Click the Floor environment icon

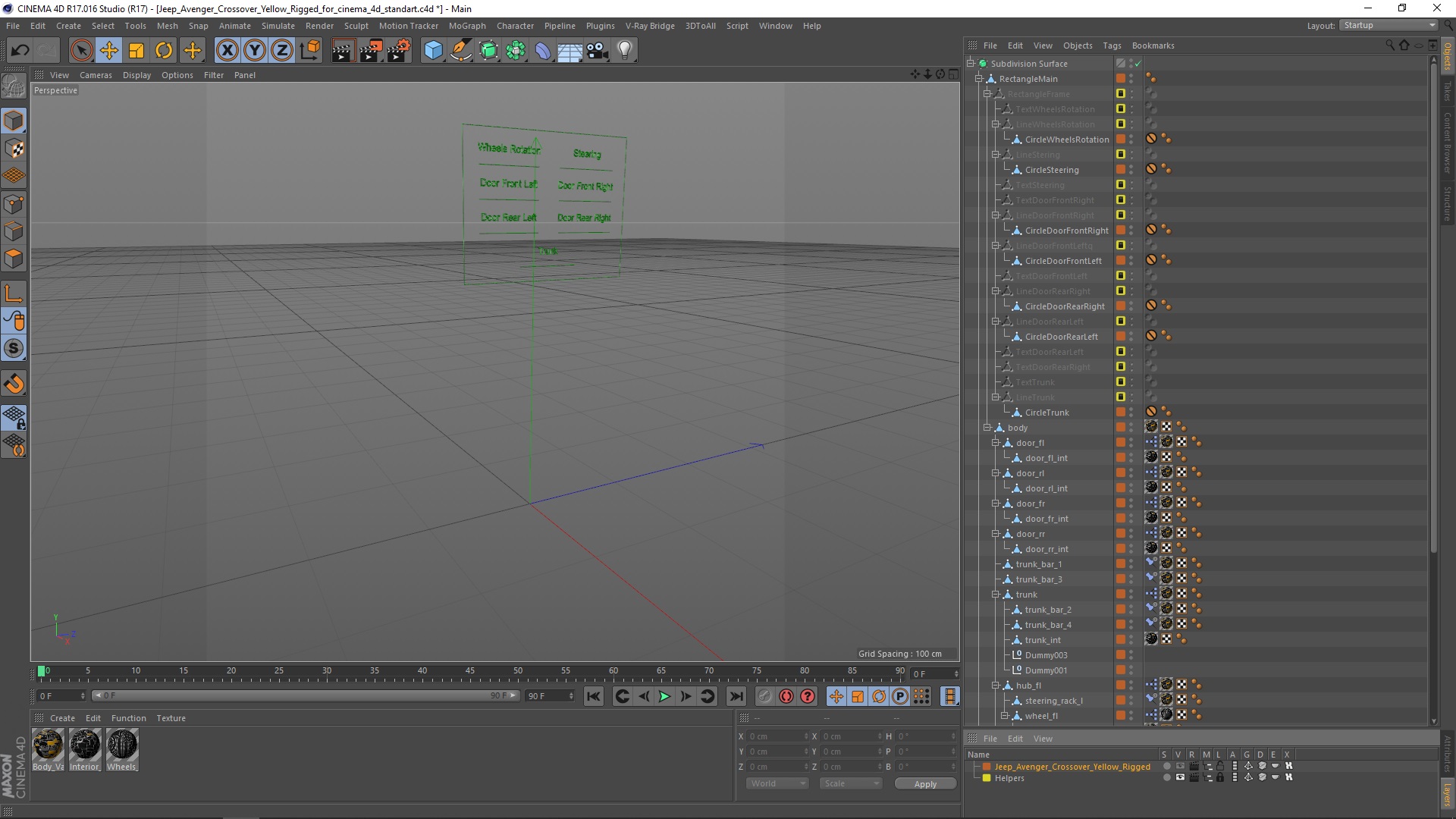coord(570,51)
